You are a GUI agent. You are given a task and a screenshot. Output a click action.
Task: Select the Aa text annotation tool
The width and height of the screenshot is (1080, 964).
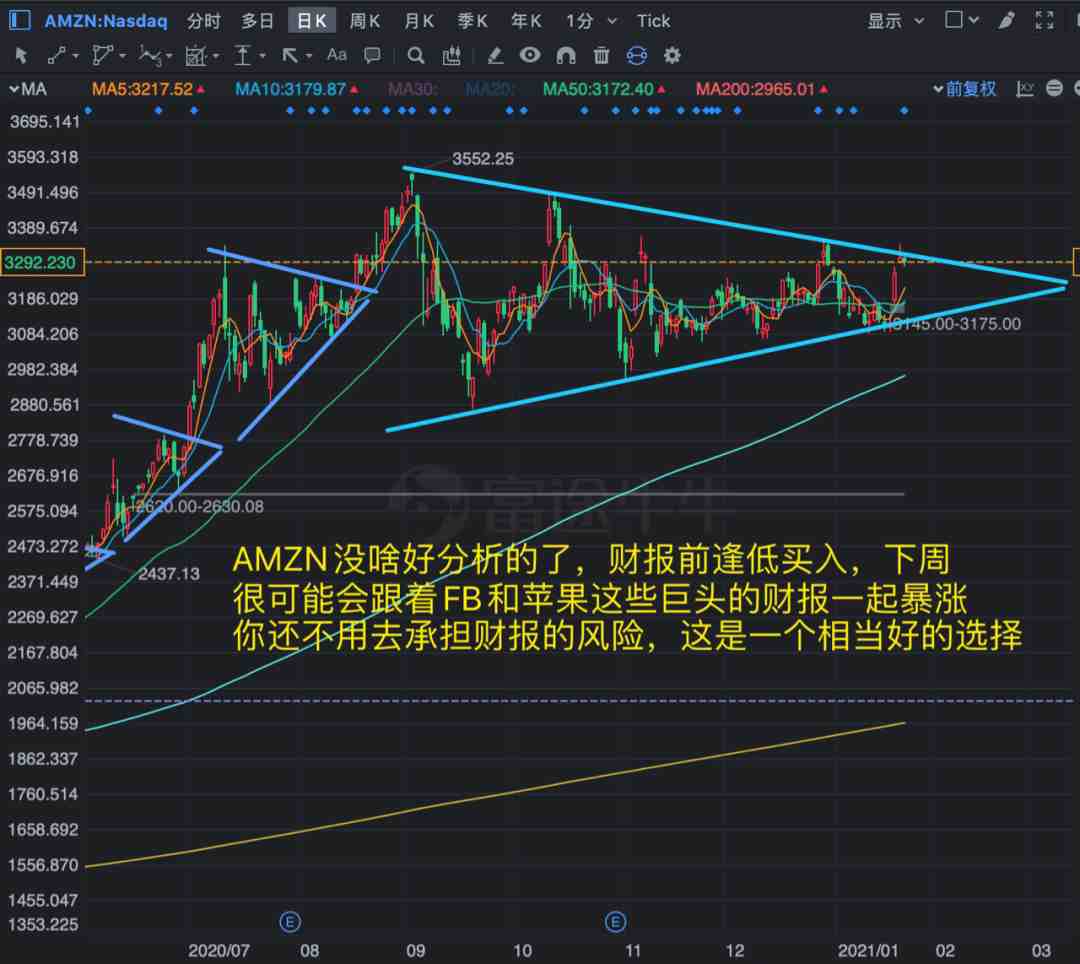click(x=337, y=55)
